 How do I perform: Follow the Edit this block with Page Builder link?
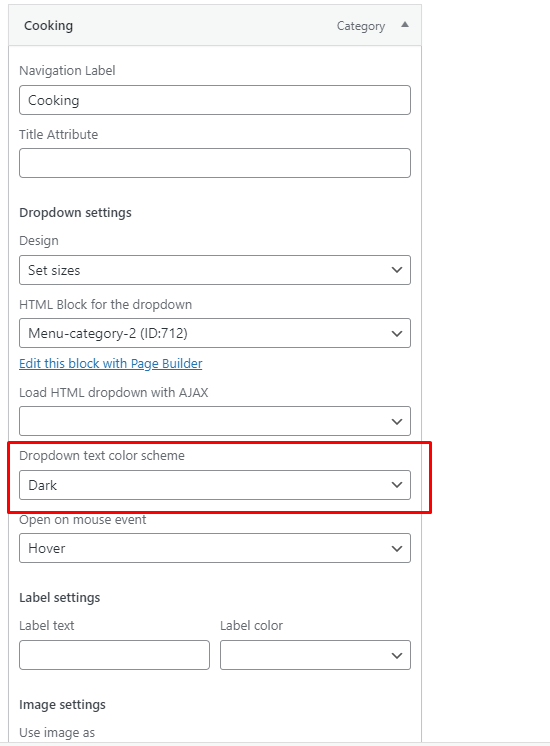[111, 363]
